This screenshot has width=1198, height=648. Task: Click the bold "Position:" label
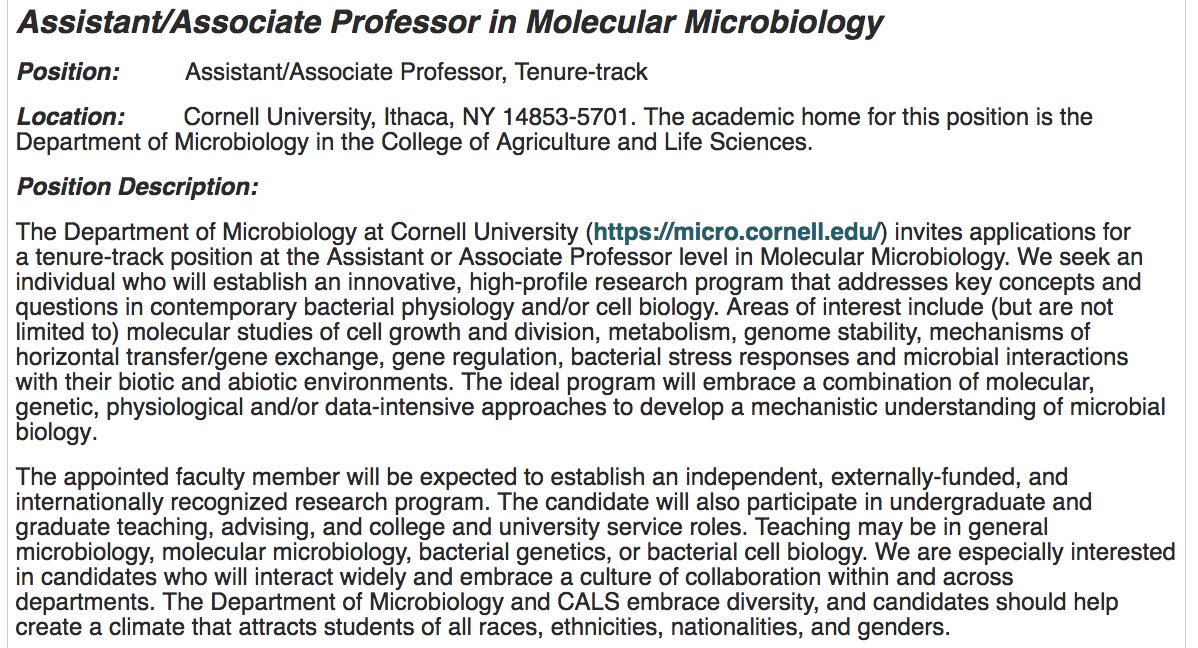[x=69, y=72]
